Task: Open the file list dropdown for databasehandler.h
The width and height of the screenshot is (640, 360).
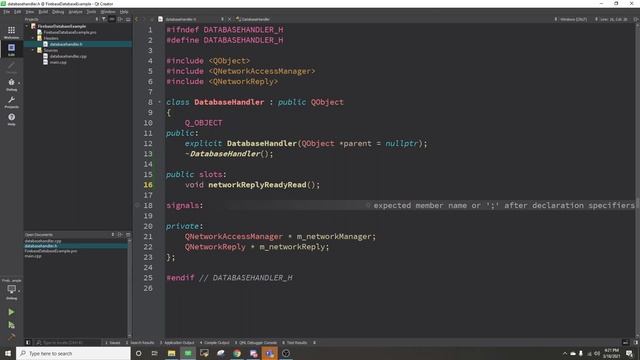Action: (x=222, y=19)
